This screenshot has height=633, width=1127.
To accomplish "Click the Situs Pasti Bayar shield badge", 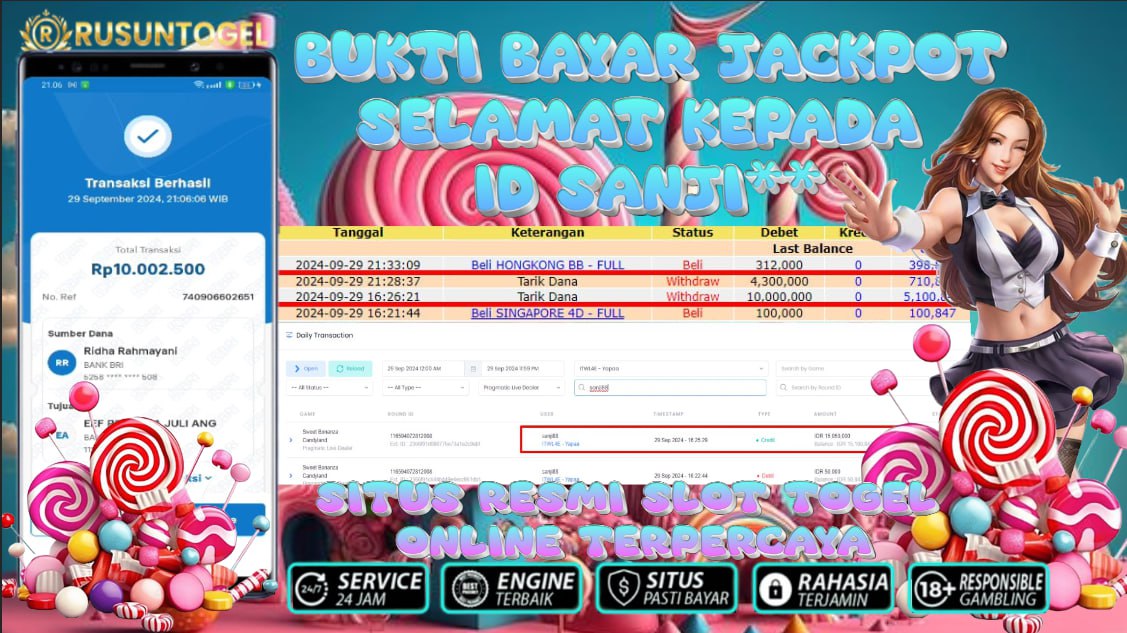I will tap(667, 588).
